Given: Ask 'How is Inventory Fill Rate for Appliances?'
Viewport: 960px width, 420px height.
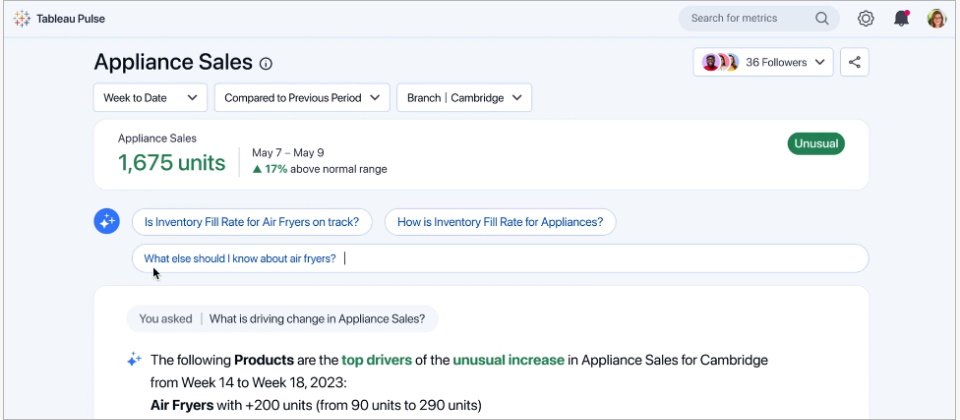Looking at the screenshot, I should click(x=500, y=222).
